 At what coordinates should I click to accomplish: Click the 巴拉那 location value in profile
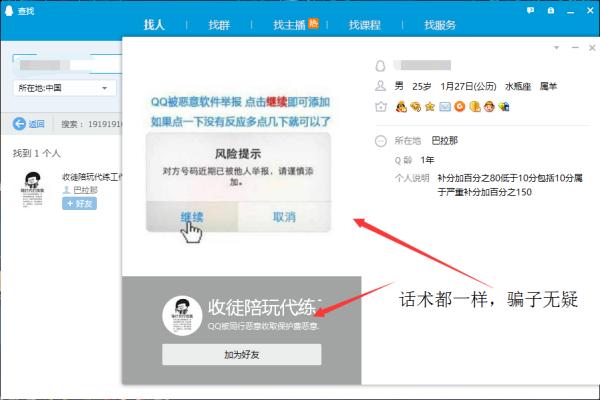445,141
